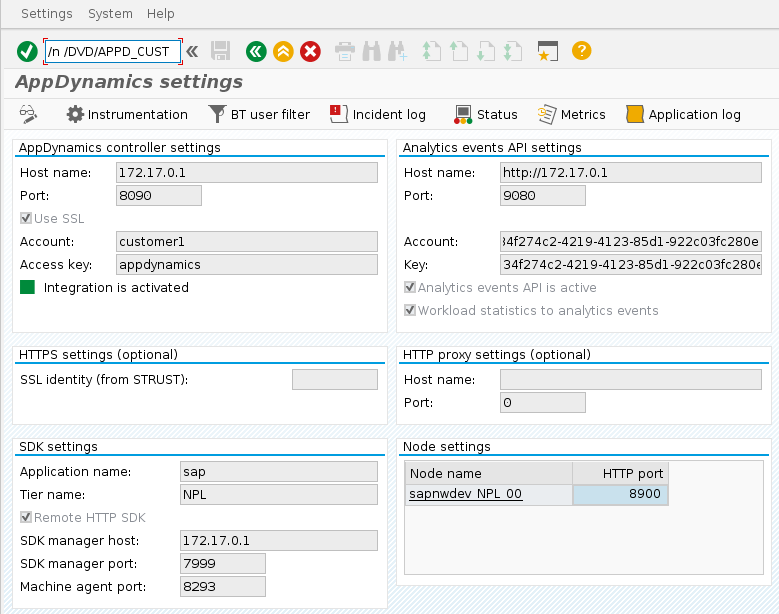Screen dimensions: 779x614
Task: Open node link sapnwdev_NPL_00
Action: [466, 494]
